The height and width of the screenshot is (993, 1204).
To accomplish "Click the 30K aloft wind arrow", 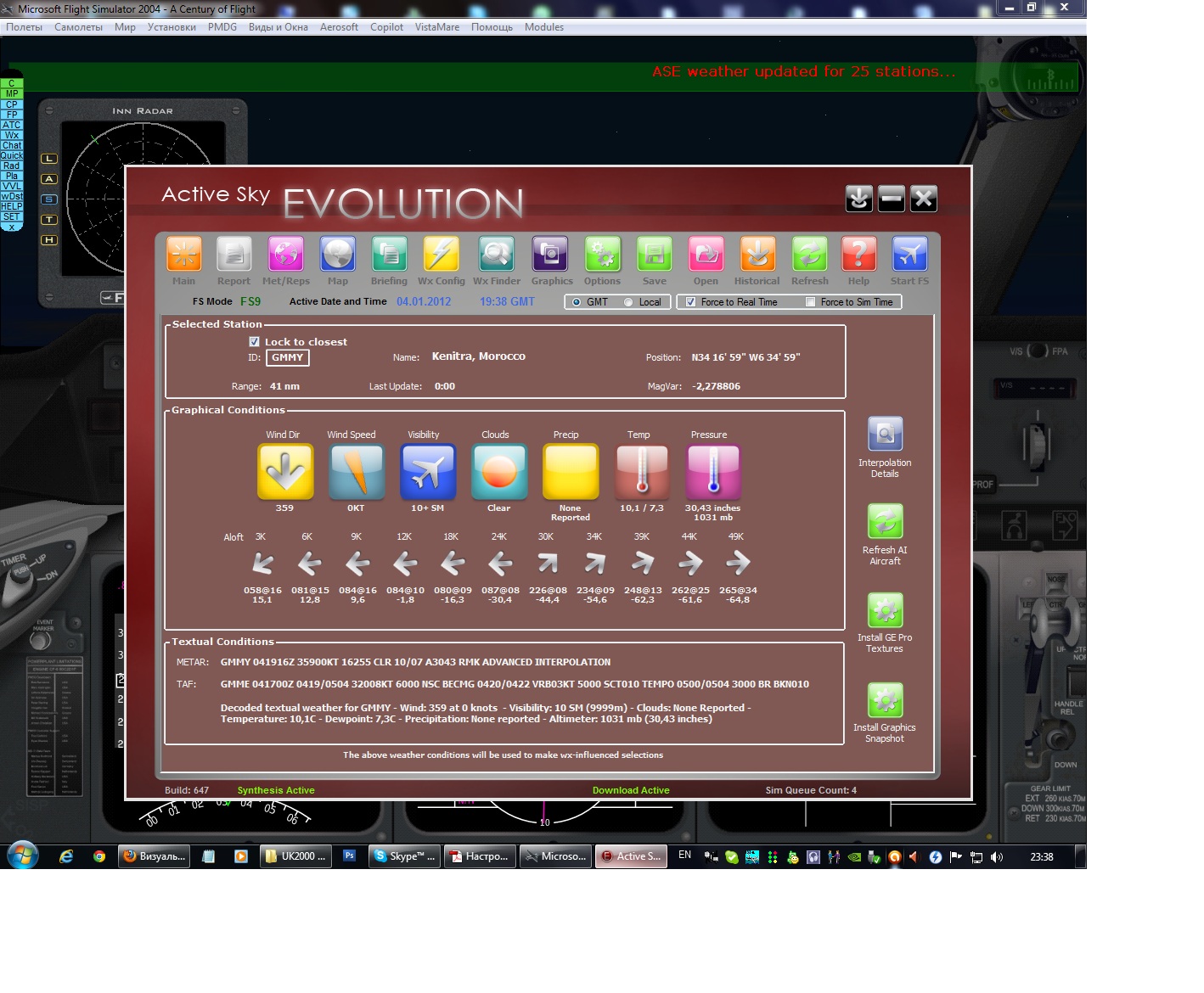I will (548, 563).
